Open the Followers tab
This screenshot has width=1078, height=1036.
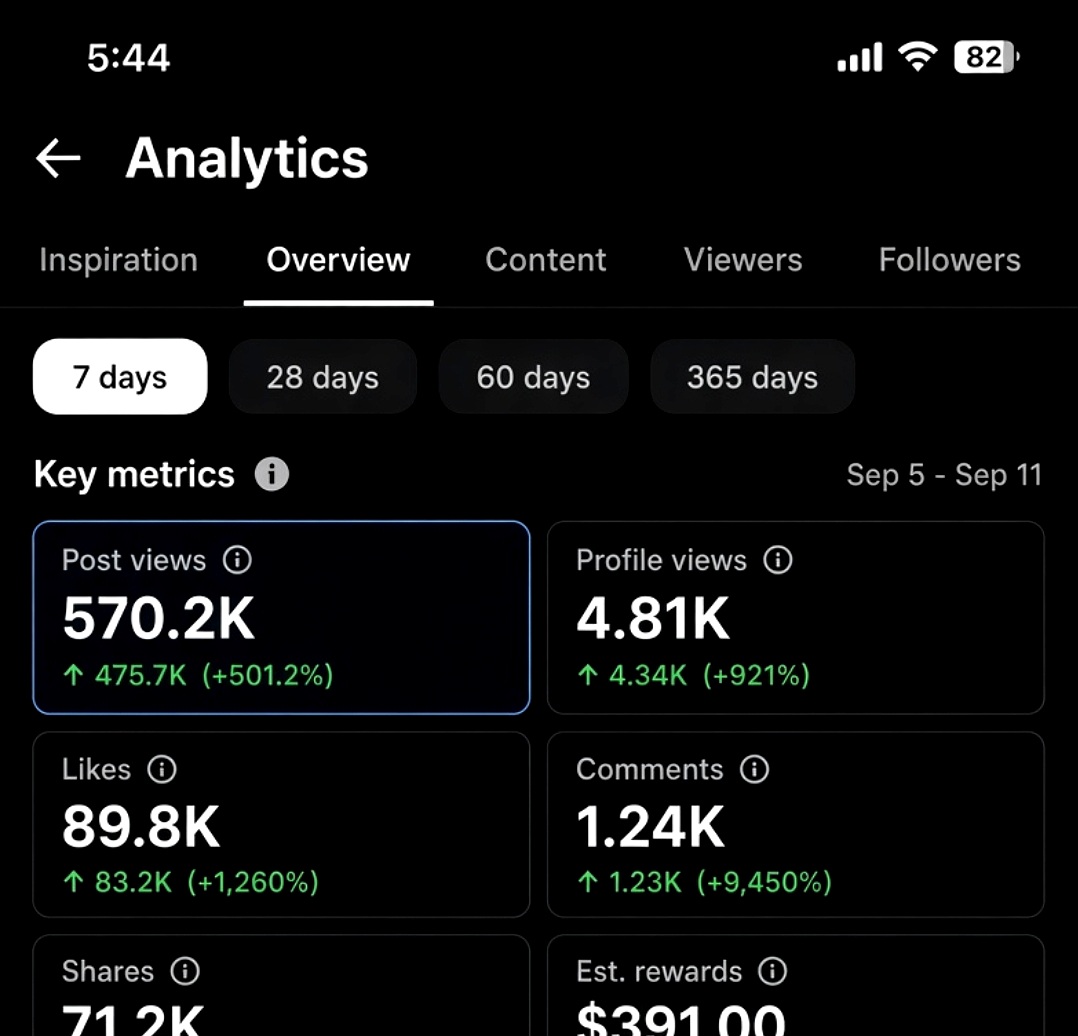tap(949, 260)
